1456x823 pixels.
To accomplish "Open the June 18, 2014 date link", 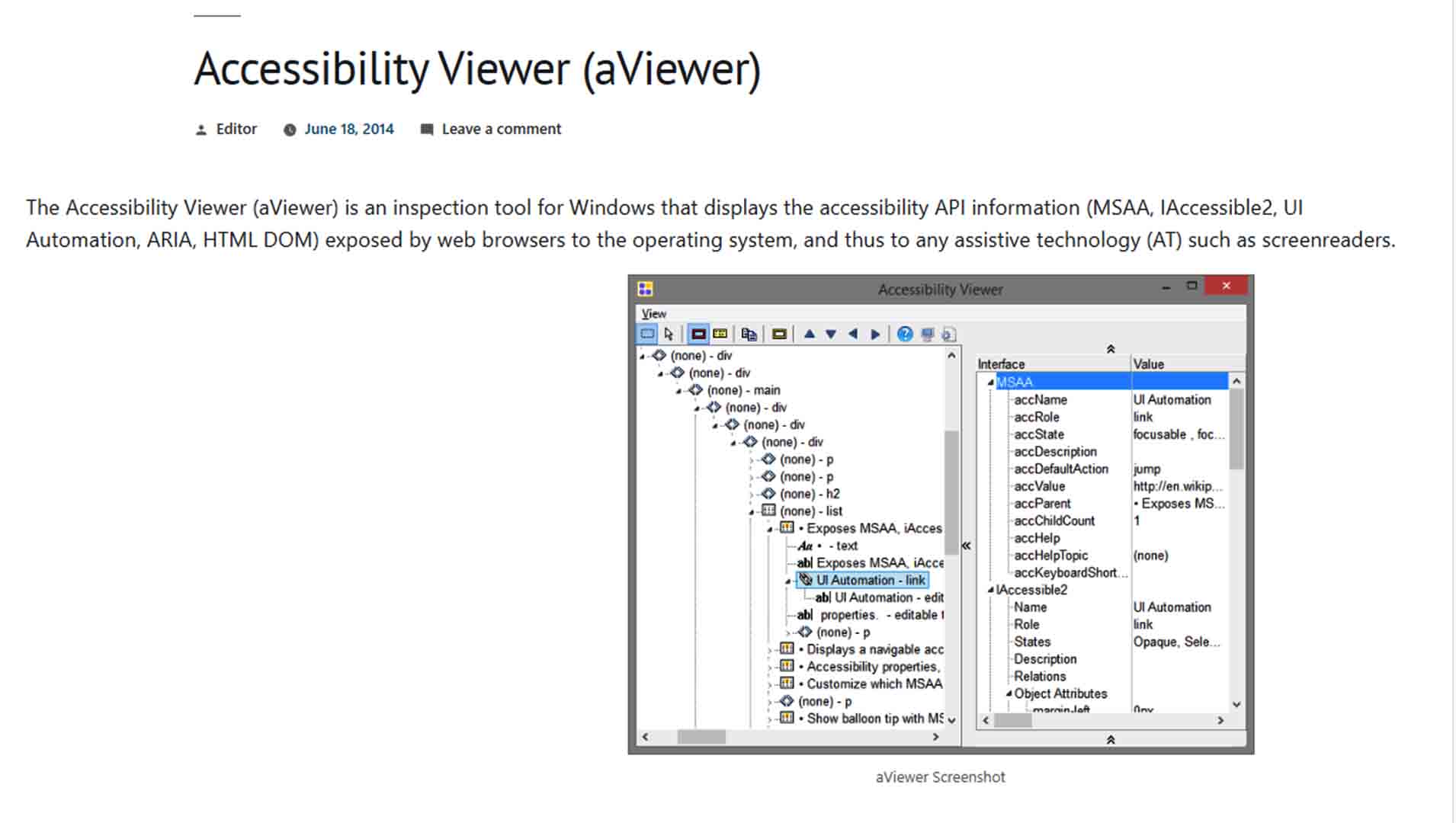I will [x=348, y=129].
